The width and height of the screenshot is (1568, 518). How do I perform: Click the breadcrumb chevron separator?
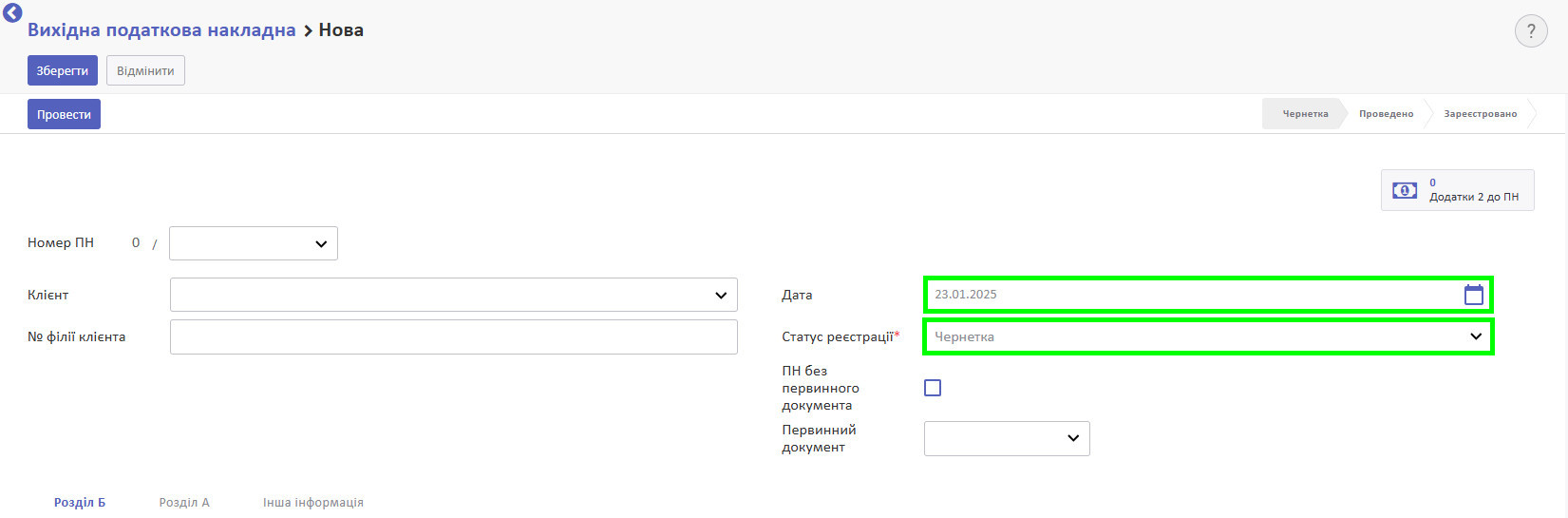[308, 31]
